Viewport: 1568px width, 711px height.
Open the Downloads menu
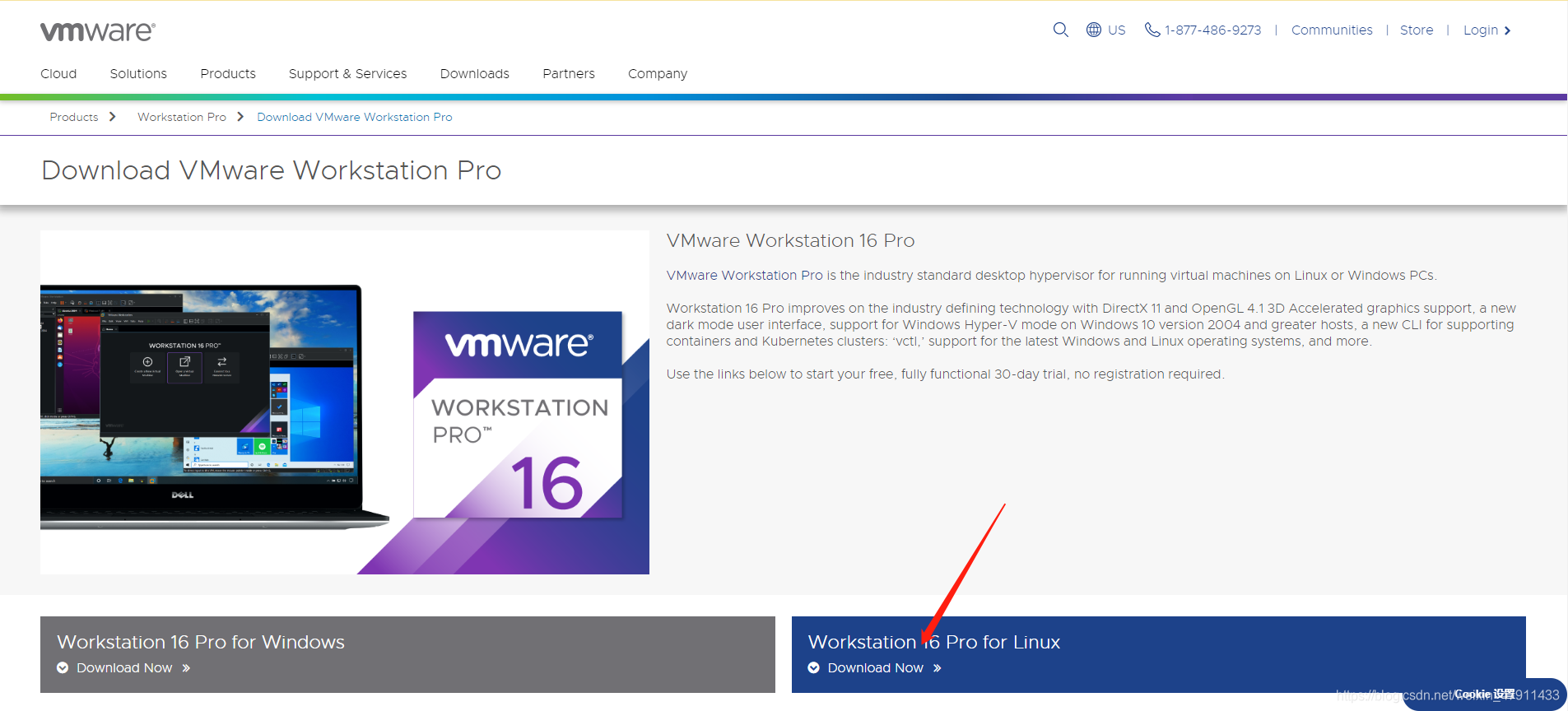(x=475, y=73)
